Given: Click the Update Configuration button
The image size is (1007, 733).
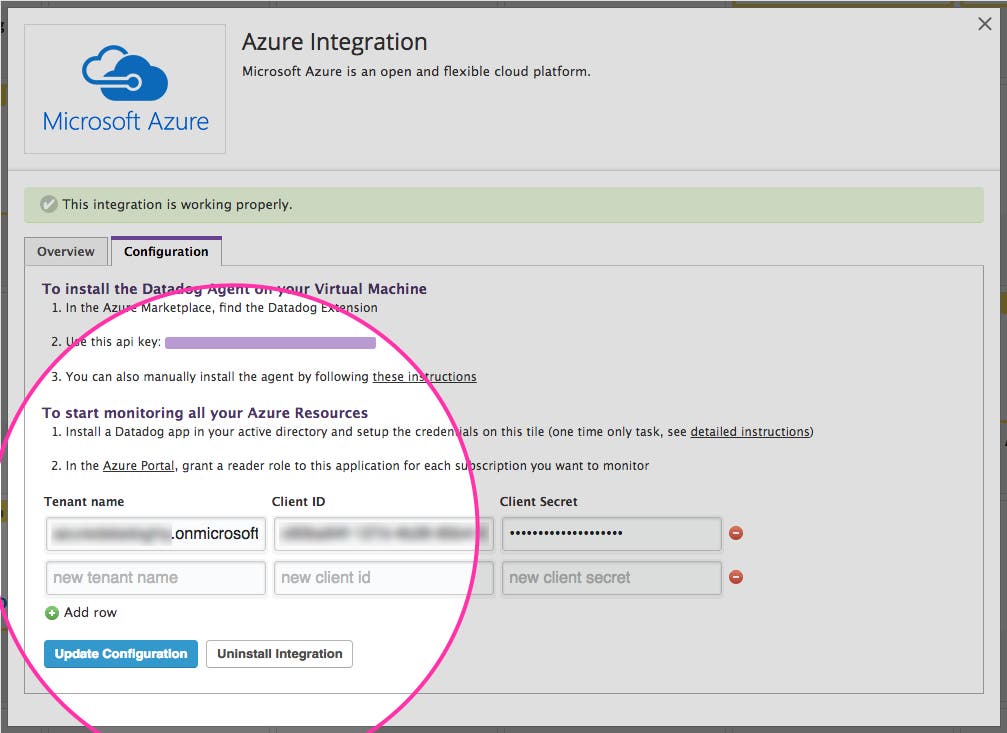Looking at the screenshot, I should pyautogui.click(x=120, y=654).
